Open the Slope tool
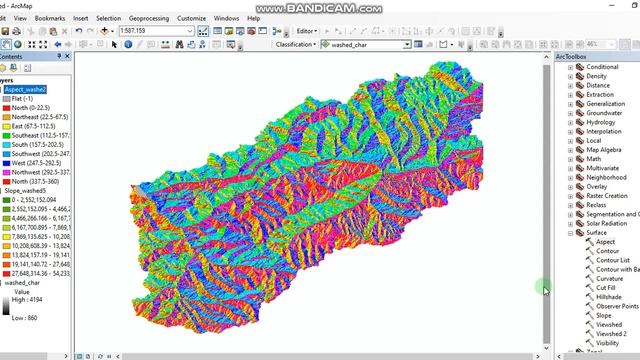This screenshot has width=640, height=360. tap(603, 315)
